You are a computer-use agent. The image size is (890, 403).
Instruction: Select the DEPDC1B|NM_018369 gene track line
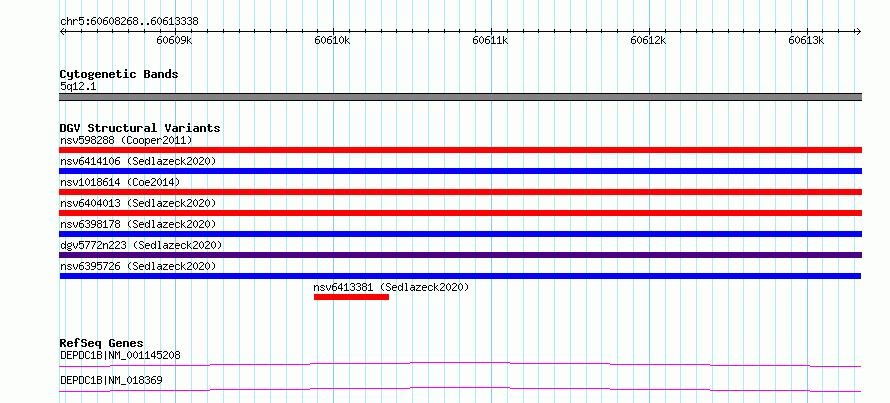point(460,389)
